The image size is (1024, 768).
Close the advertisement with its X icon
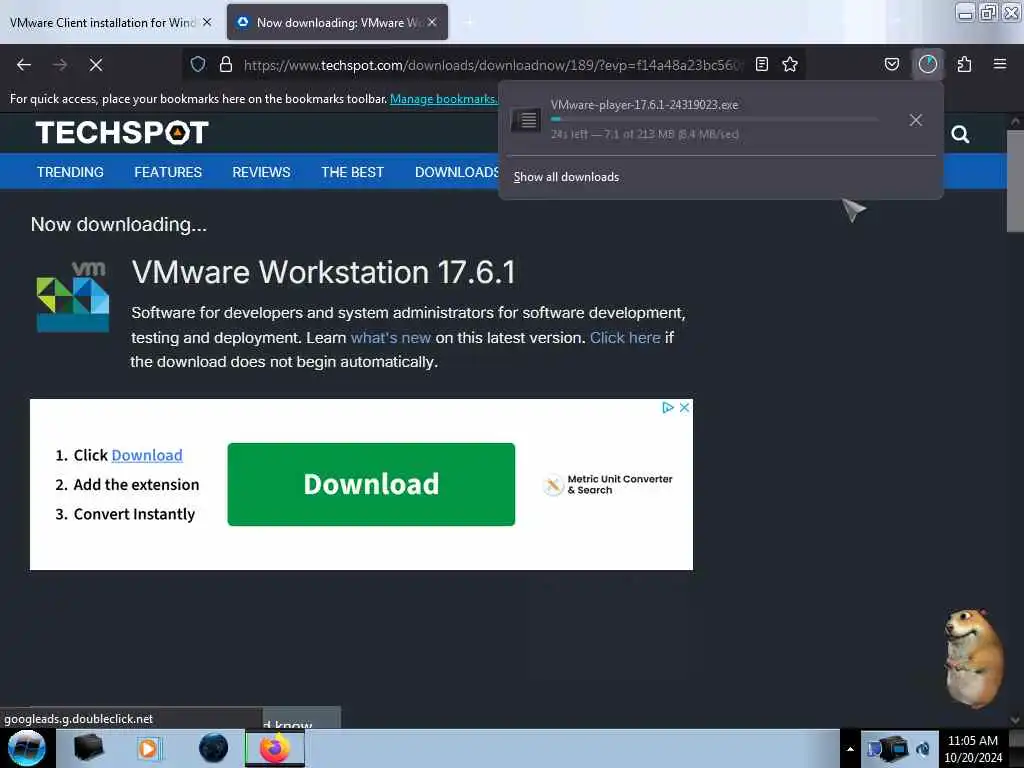684,408
